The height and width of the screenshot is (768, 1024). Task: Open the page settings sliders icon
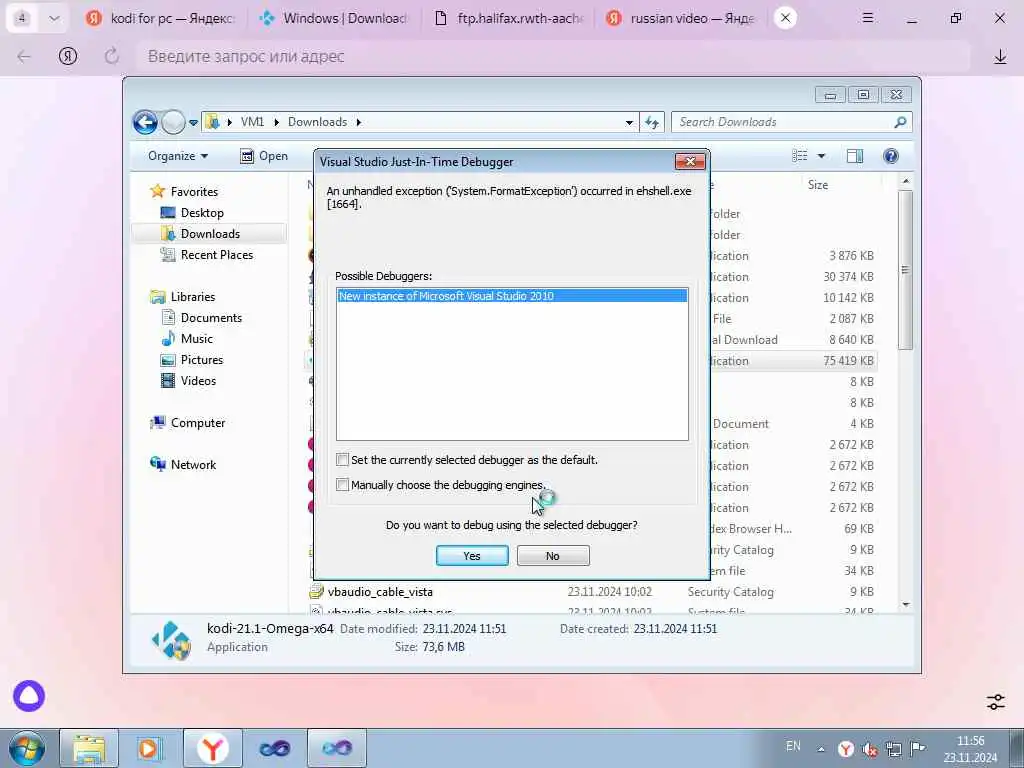995,702
